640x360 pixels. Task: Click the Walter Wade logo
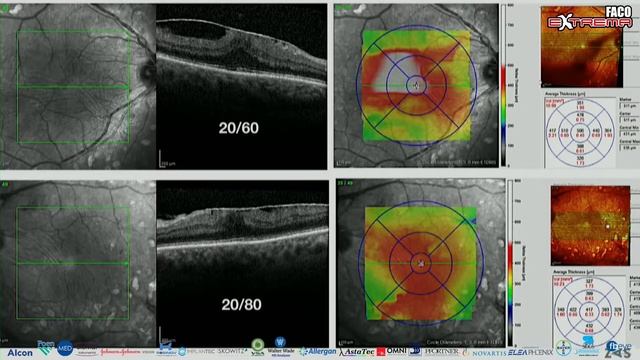point(280,347)
